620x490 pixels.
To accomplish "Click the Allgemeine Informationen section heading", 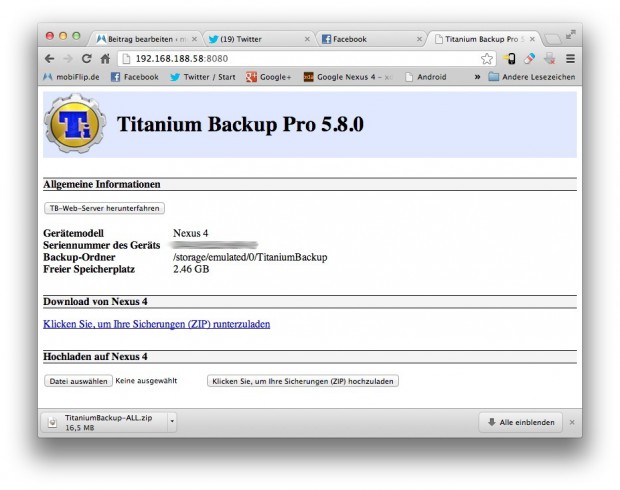I will click(102, 184).
